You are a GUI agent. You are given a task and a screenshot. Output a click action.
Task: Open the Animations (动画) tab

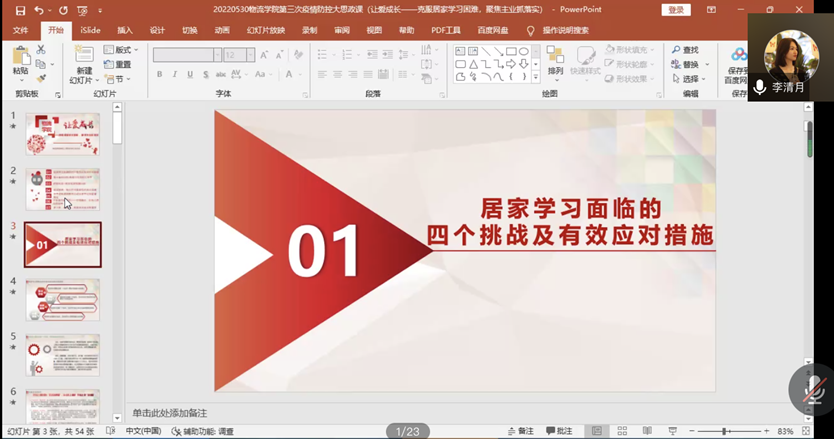click(x=222, y=30)
